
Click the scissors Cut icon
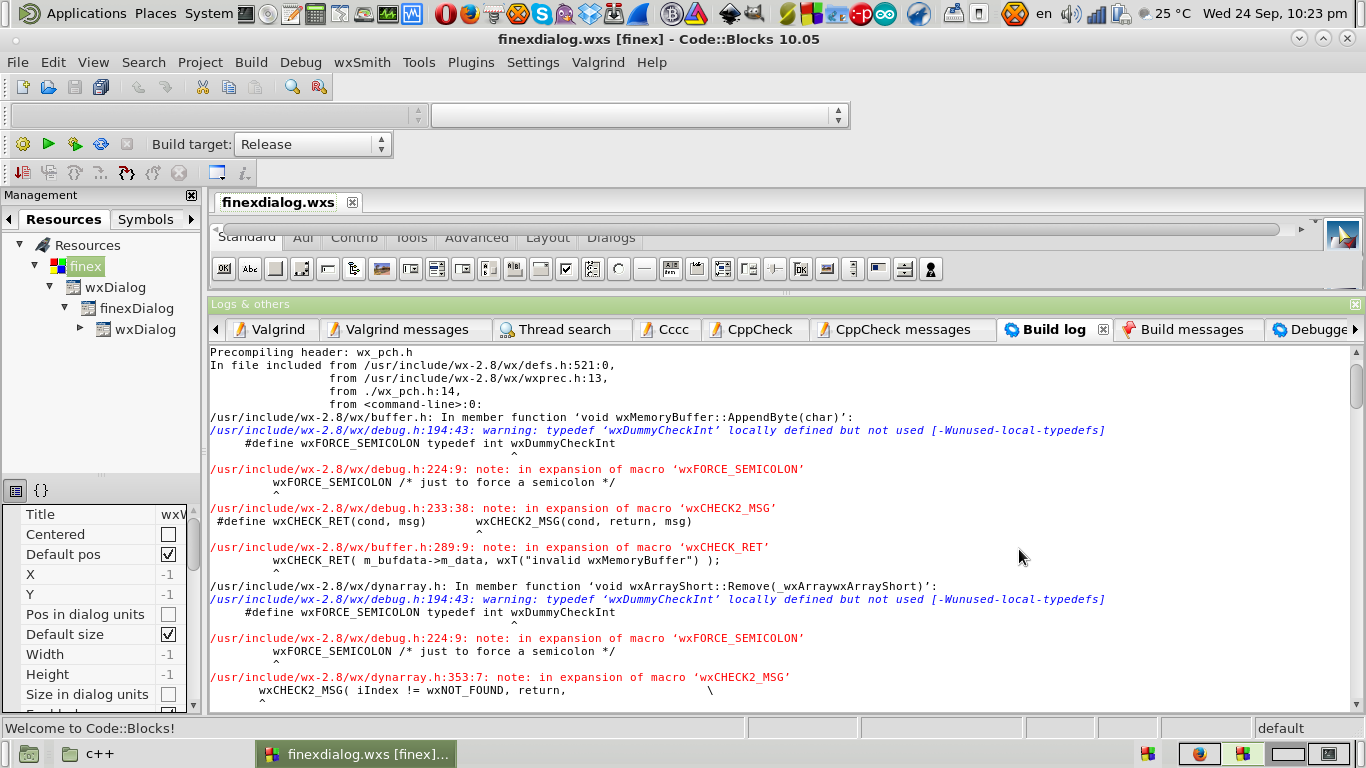pos(202,87)
